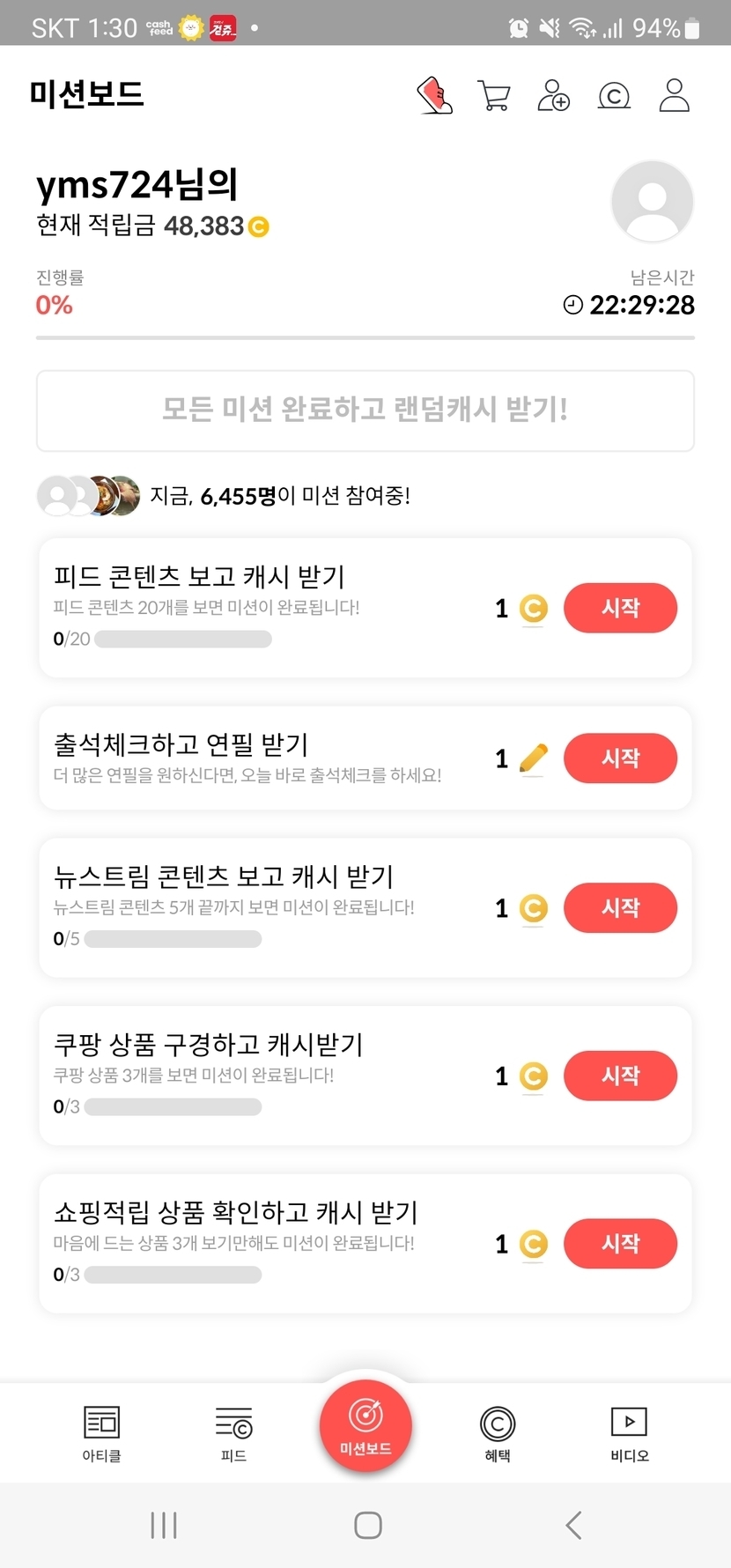Viewport: 731px width, 1568px height.
Task: Go to the 혜택 benefits tab
Action: point(498,1432)
